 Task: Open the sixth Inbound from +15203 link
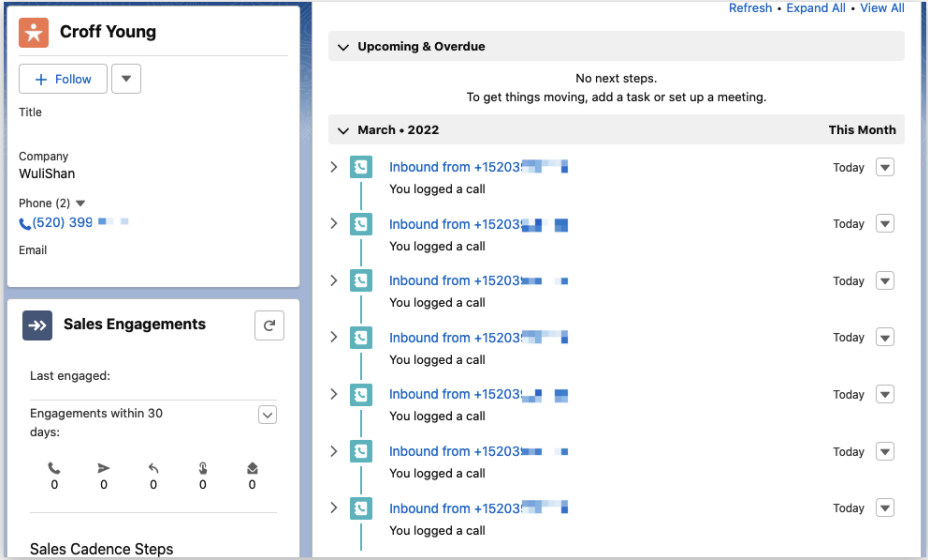tap(478, 451)
